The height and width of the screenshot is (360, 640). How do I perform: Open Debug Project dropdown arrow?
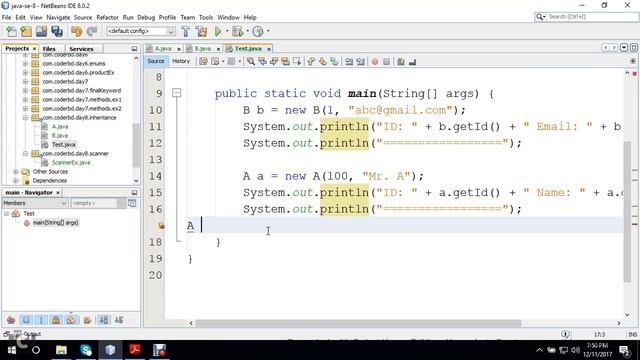point(247,31)
